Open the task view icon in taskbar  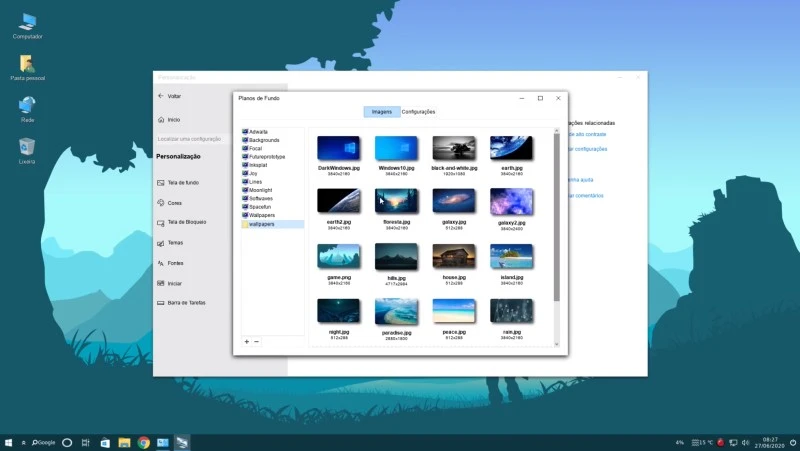point(86,442)
